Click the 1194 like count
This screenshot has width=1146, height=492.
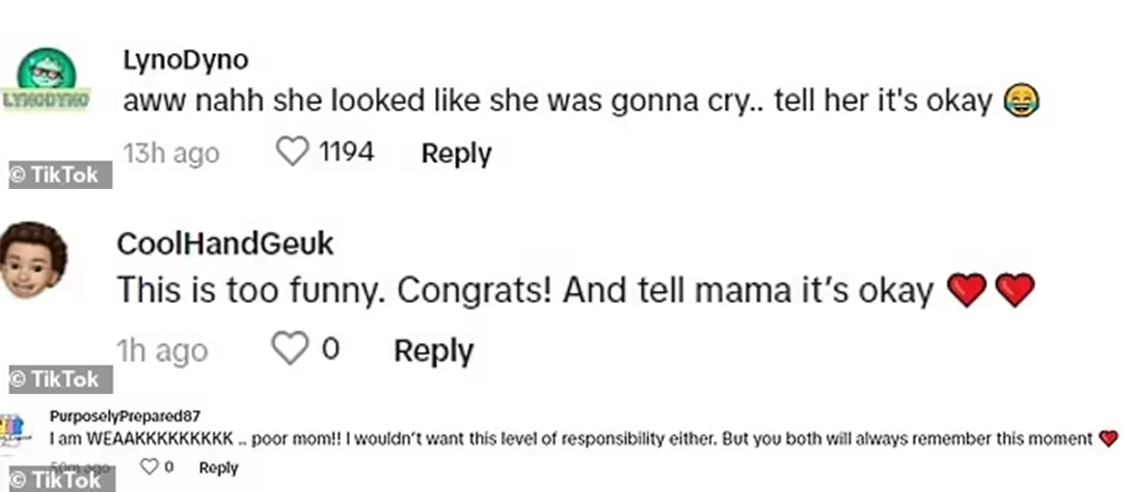click(x=346, y=151)
